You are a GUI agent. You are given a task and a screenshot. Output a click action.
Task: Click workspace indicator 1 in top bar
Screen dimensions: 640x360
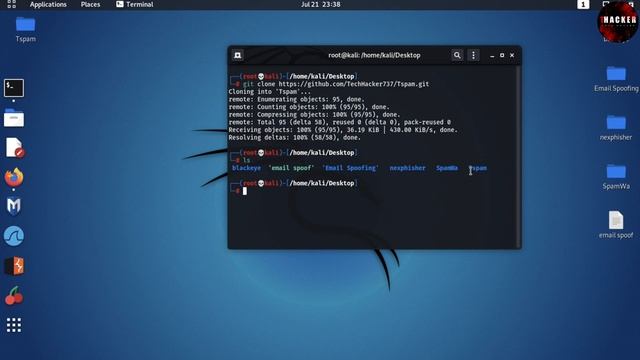[x=583, y=4]
